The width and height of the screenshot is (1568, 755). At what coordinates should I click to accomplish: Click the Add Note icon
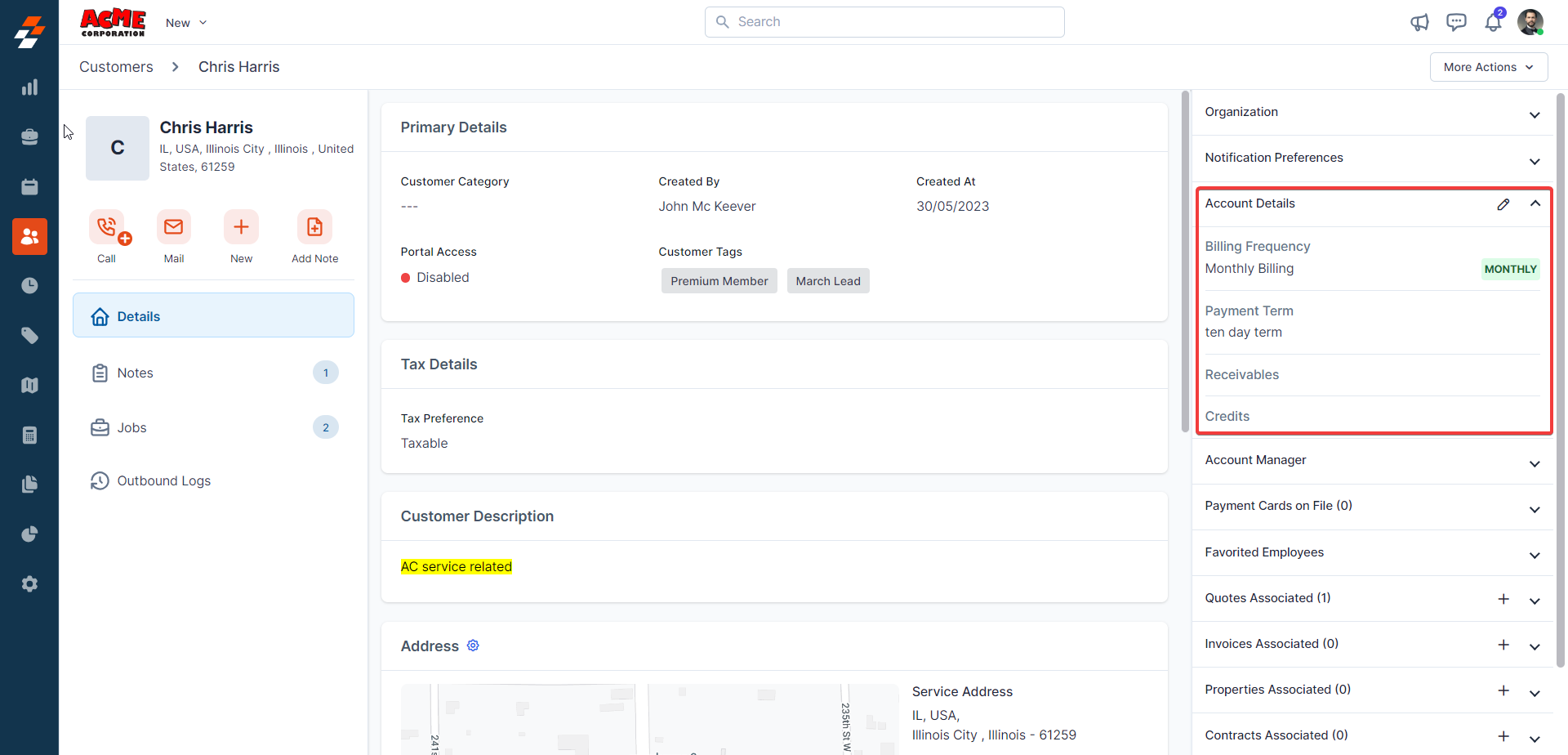click(x=314, y=227)
